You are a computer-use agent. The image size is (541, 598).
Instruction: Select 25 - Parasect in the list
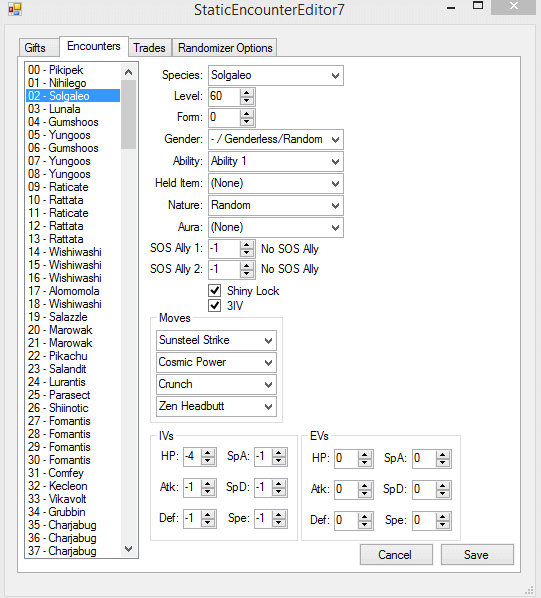click(73, 395)
